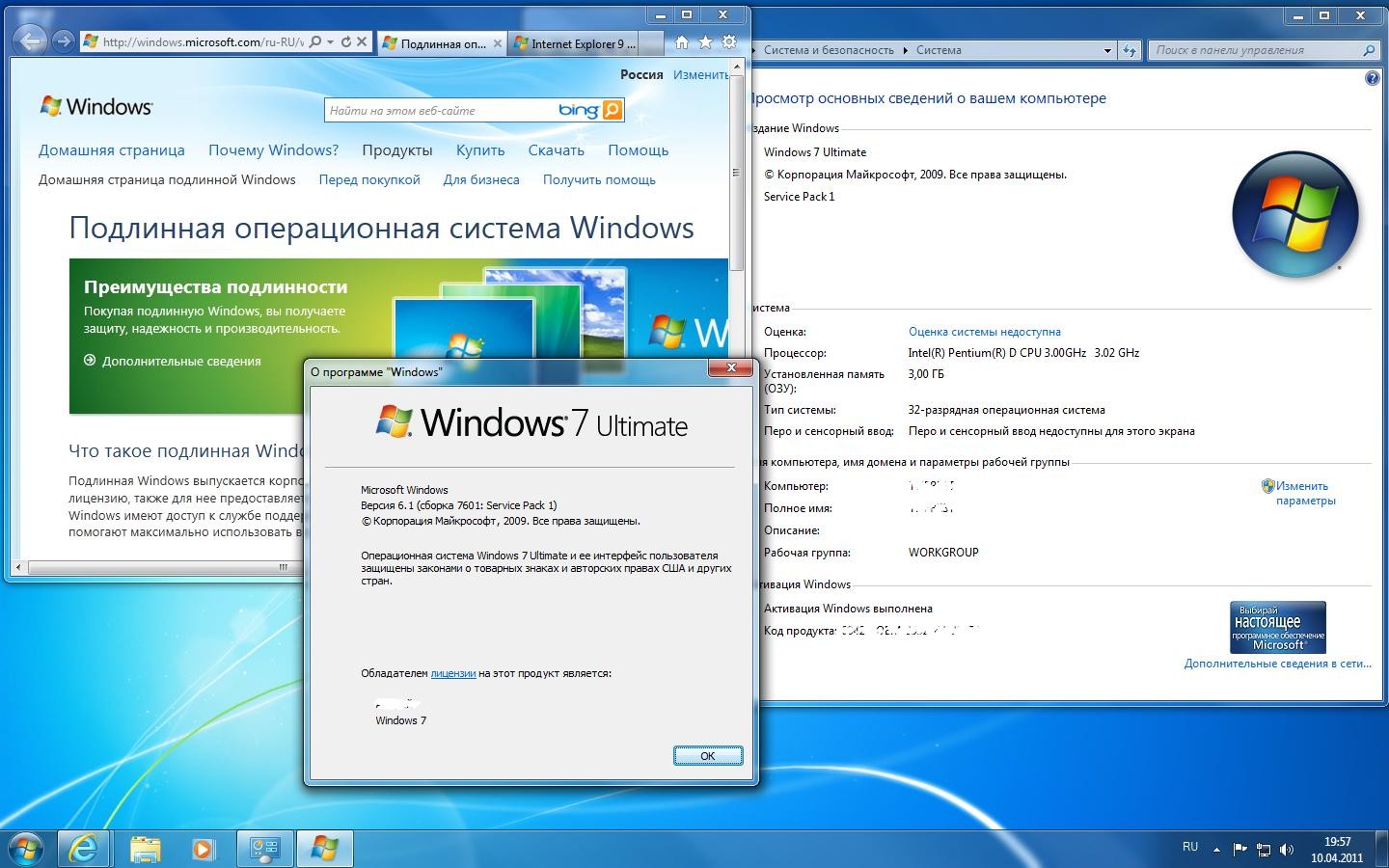Image resolution: width=1389 pixels, height=868 pixels.
Task: Click 'Для бизнеса' link
Action: tap(481, 179)
